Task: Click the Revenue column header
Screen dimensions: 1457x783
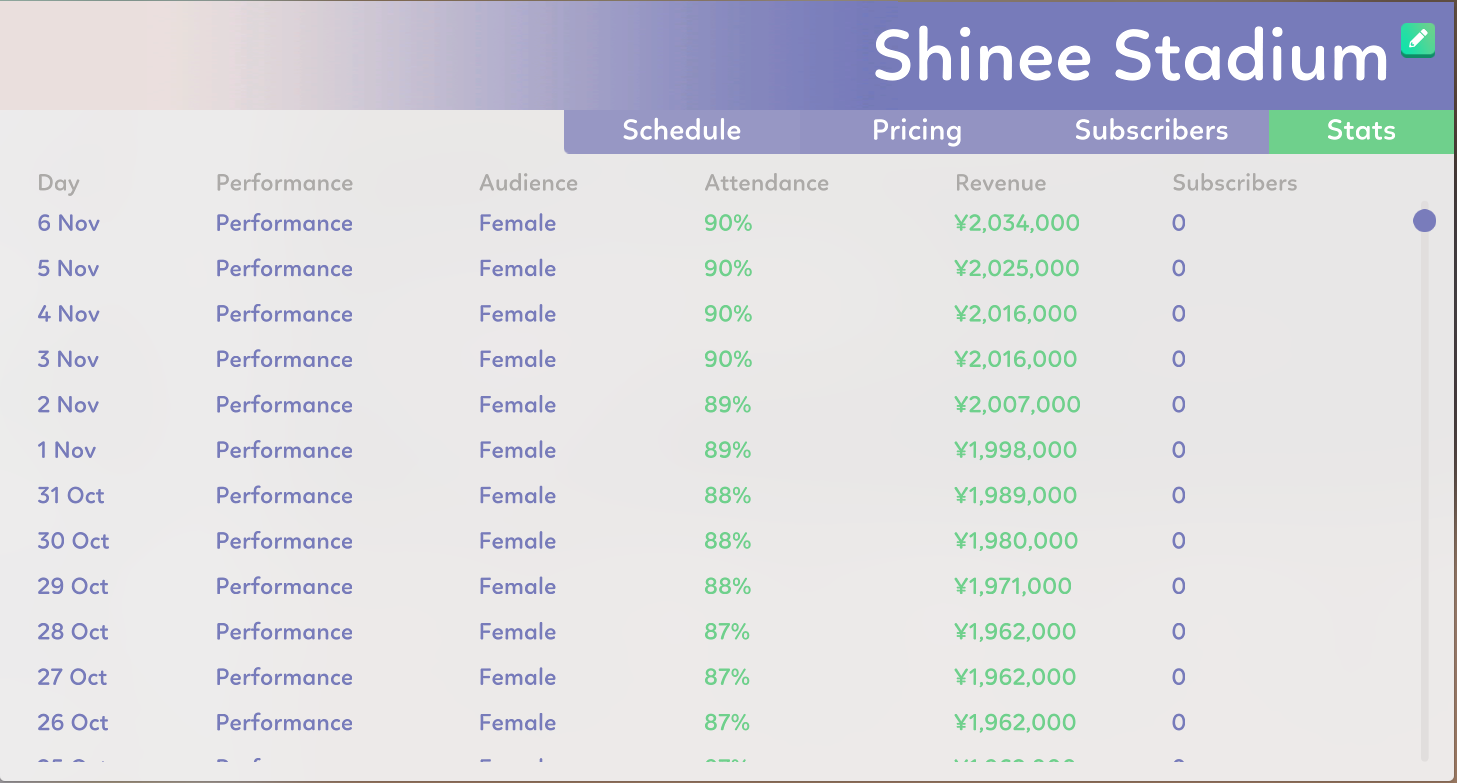Action: coord(1000,183)
